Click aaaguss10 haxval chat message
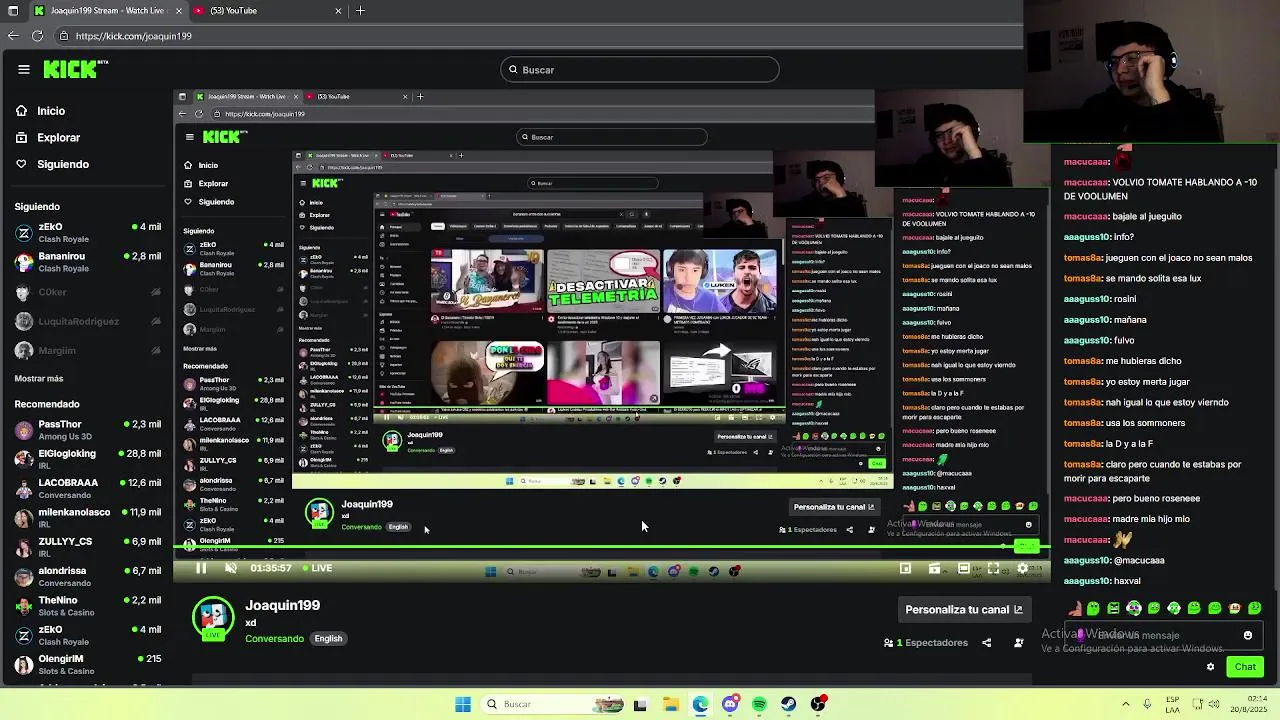The image size is (1280, 720). (x=1102, y=581)
